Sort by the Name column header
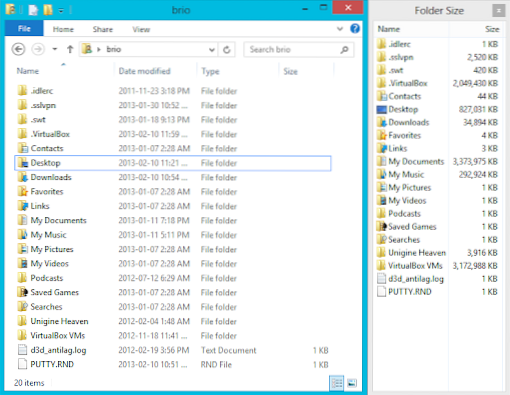Viewport: 510px width, 395px height. pos(28,71)
